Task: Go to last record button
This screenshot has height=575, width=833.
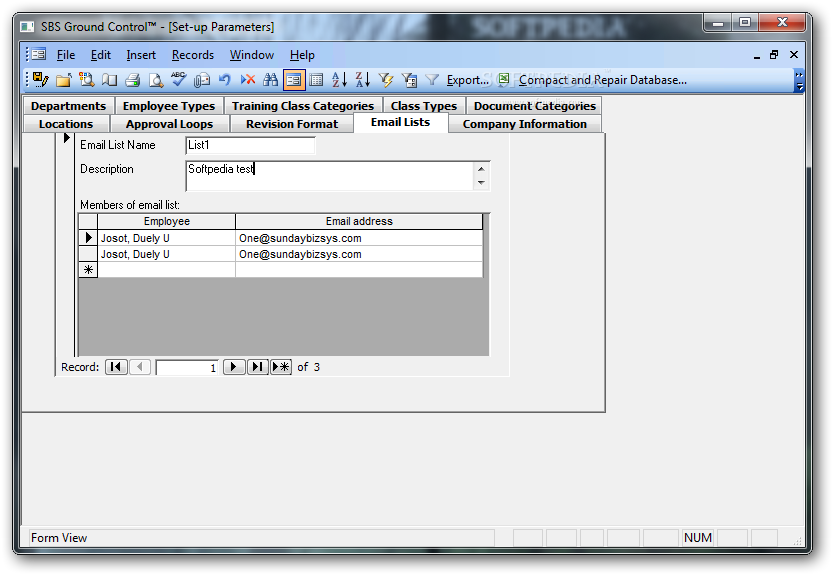Action: [258, 367]
